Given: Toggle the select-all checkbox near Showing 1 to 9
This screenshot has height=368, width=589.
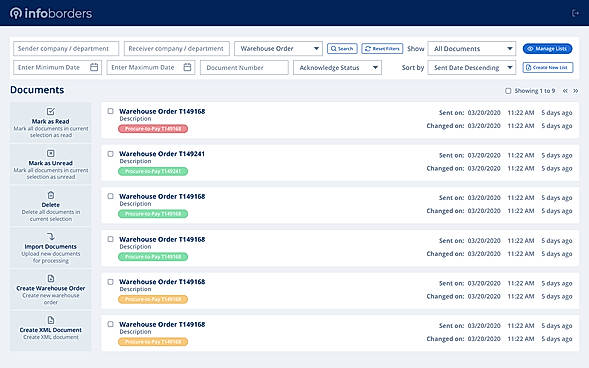Looking at the screenshot, I should click(508, 91).
